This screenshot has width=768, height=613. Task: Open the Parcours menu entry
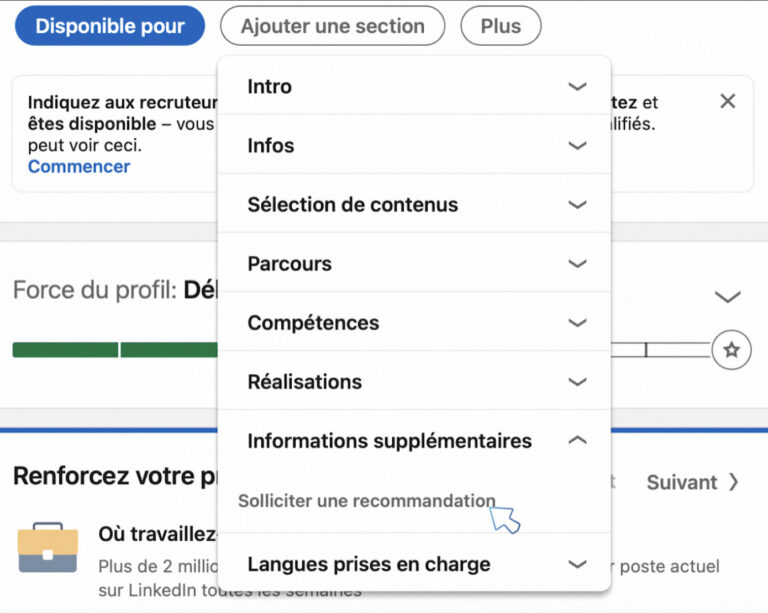pyautogui.click(x=414, y=263)
